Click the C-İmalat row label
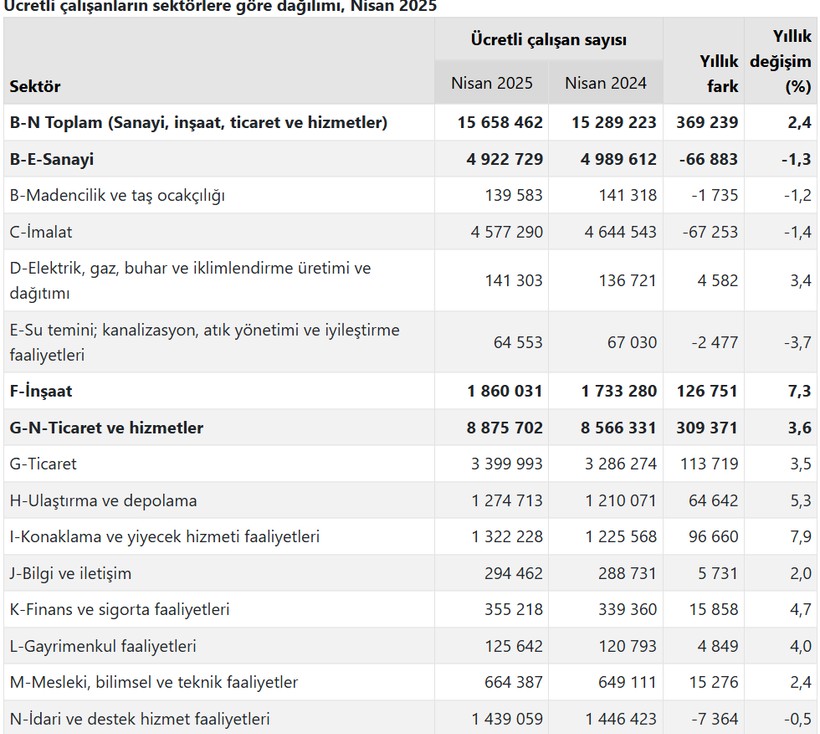This screenshot has width=820, height=734. [41, 232]
